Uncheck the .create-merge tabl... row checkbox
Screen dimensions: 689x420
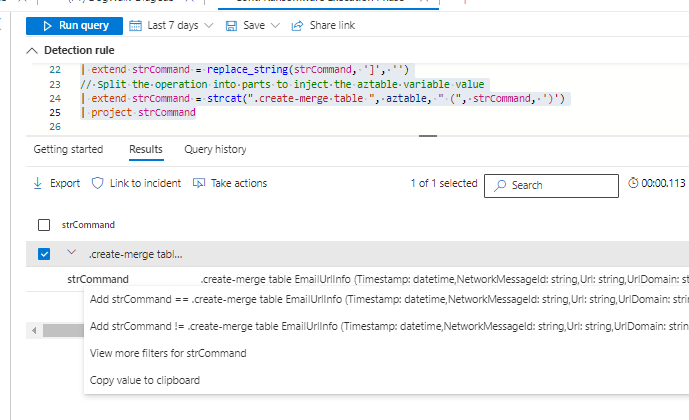[44, 254]
